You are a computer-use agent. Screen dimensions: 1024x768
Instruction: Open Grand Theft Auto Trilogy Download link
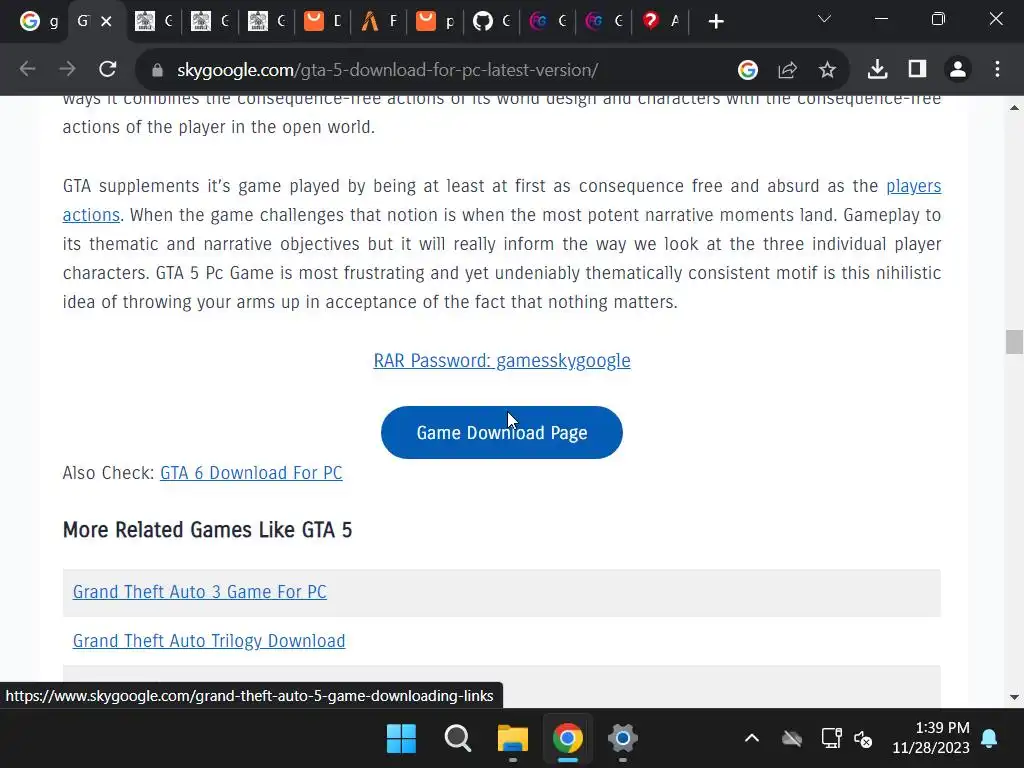[208, 641]
